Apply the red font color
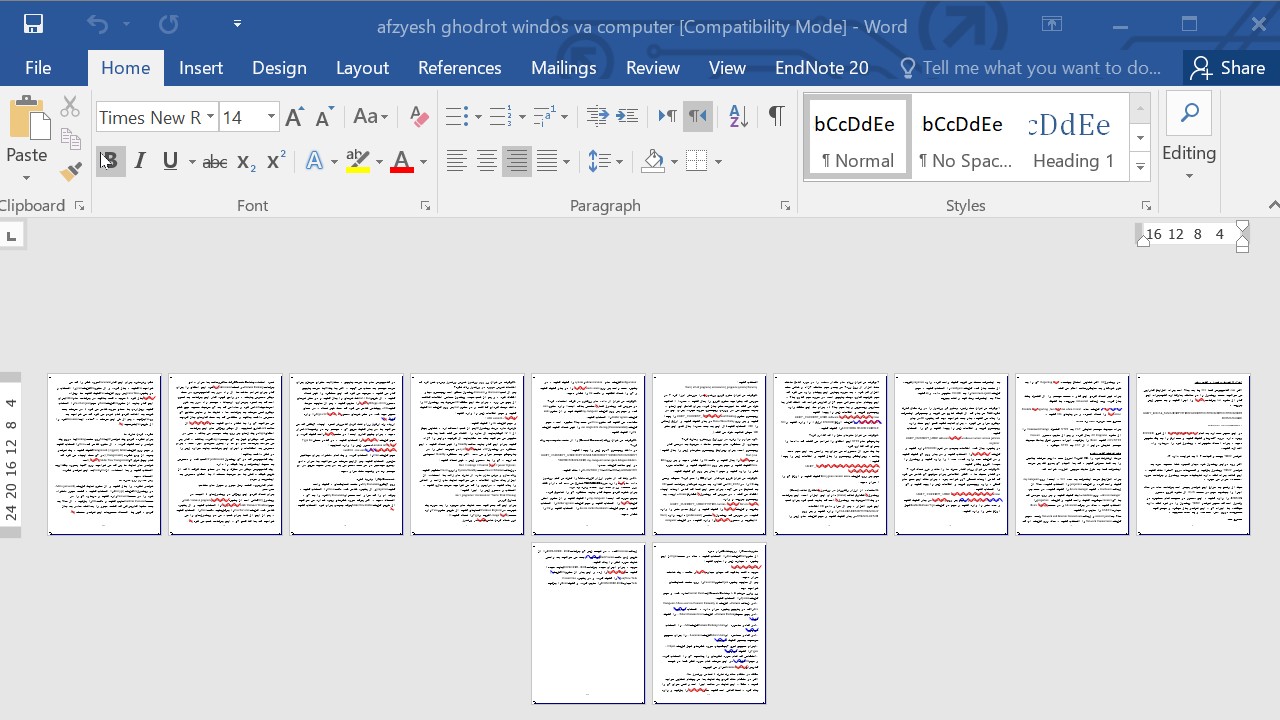 click(402, 161)
